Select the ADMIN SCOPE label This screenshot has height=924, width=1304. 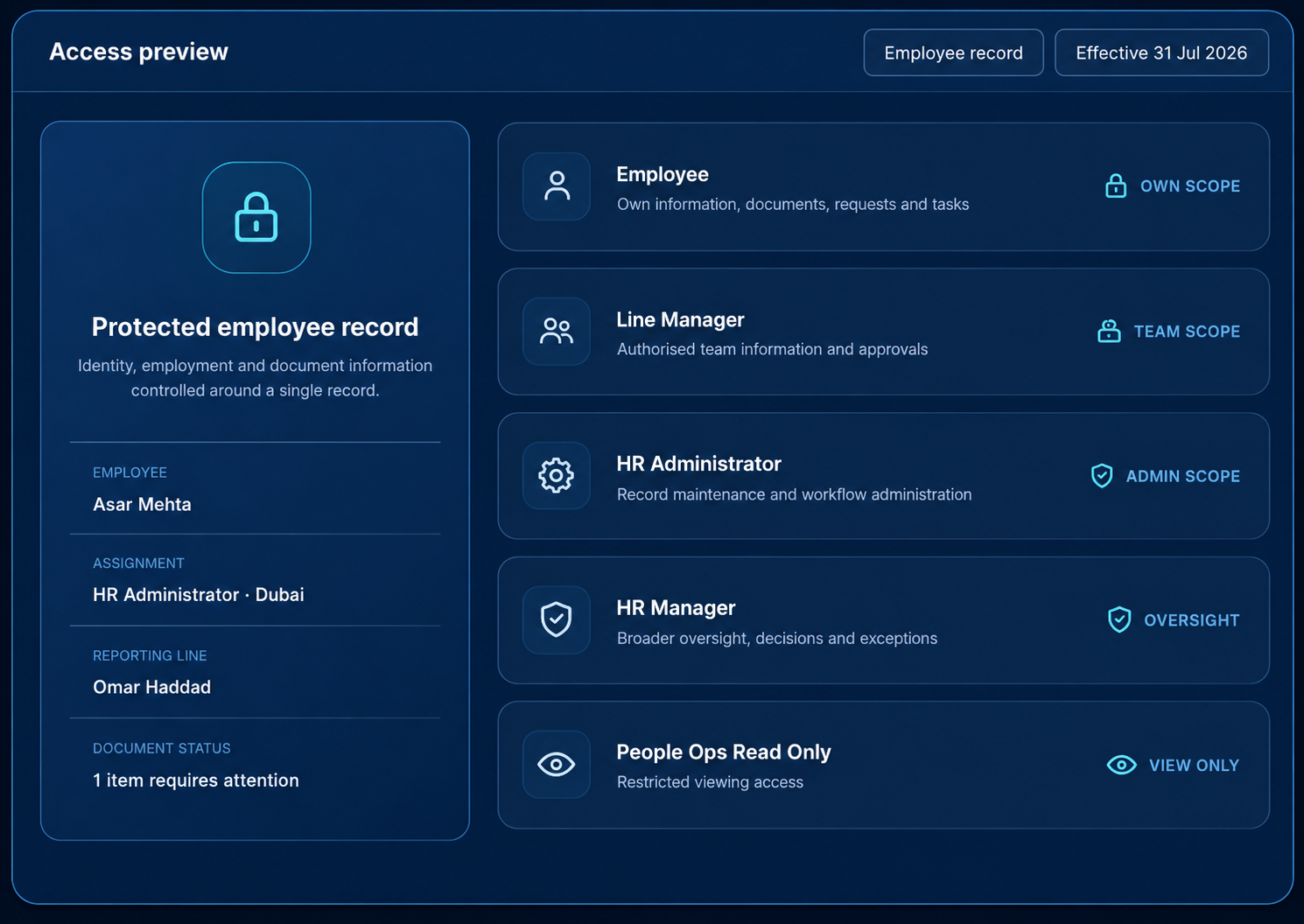click(1183, 476)
